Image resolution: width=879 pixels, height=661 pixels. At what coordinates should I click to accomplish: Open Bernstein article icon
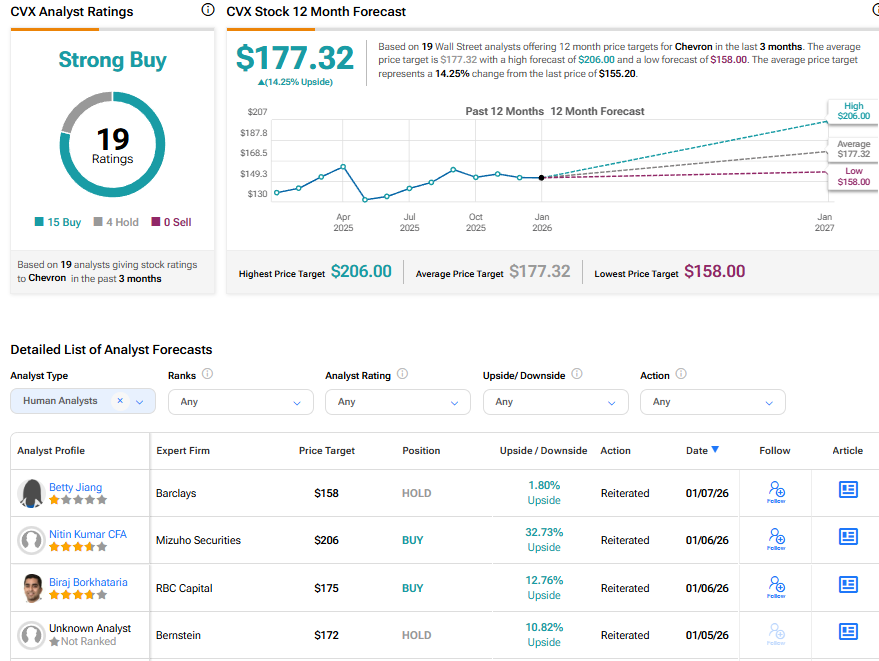pos(848,631)
